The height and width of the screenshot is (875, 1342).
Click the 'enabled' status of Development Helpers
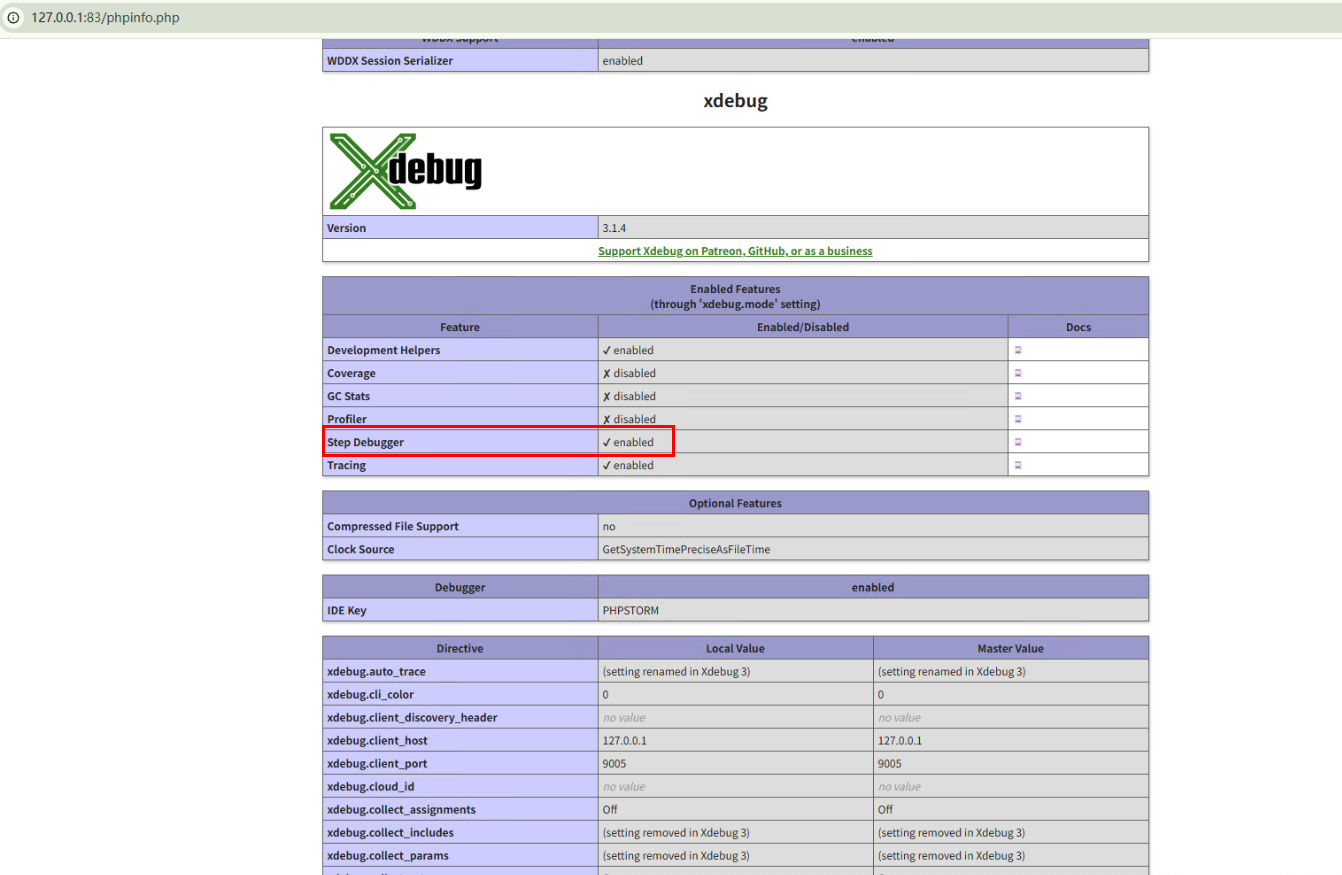[628, 350]
